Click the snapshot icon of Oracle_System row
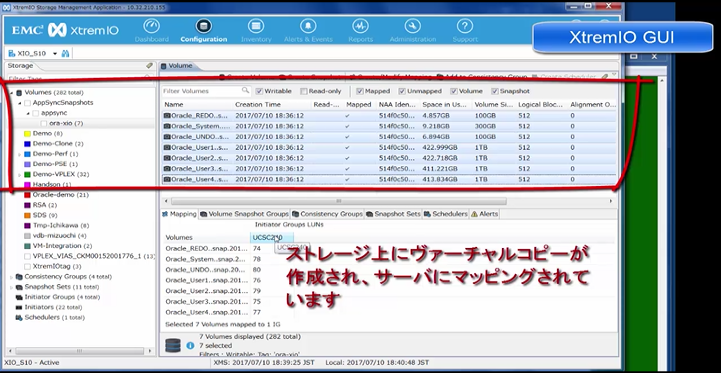 (x=167, y=126)
